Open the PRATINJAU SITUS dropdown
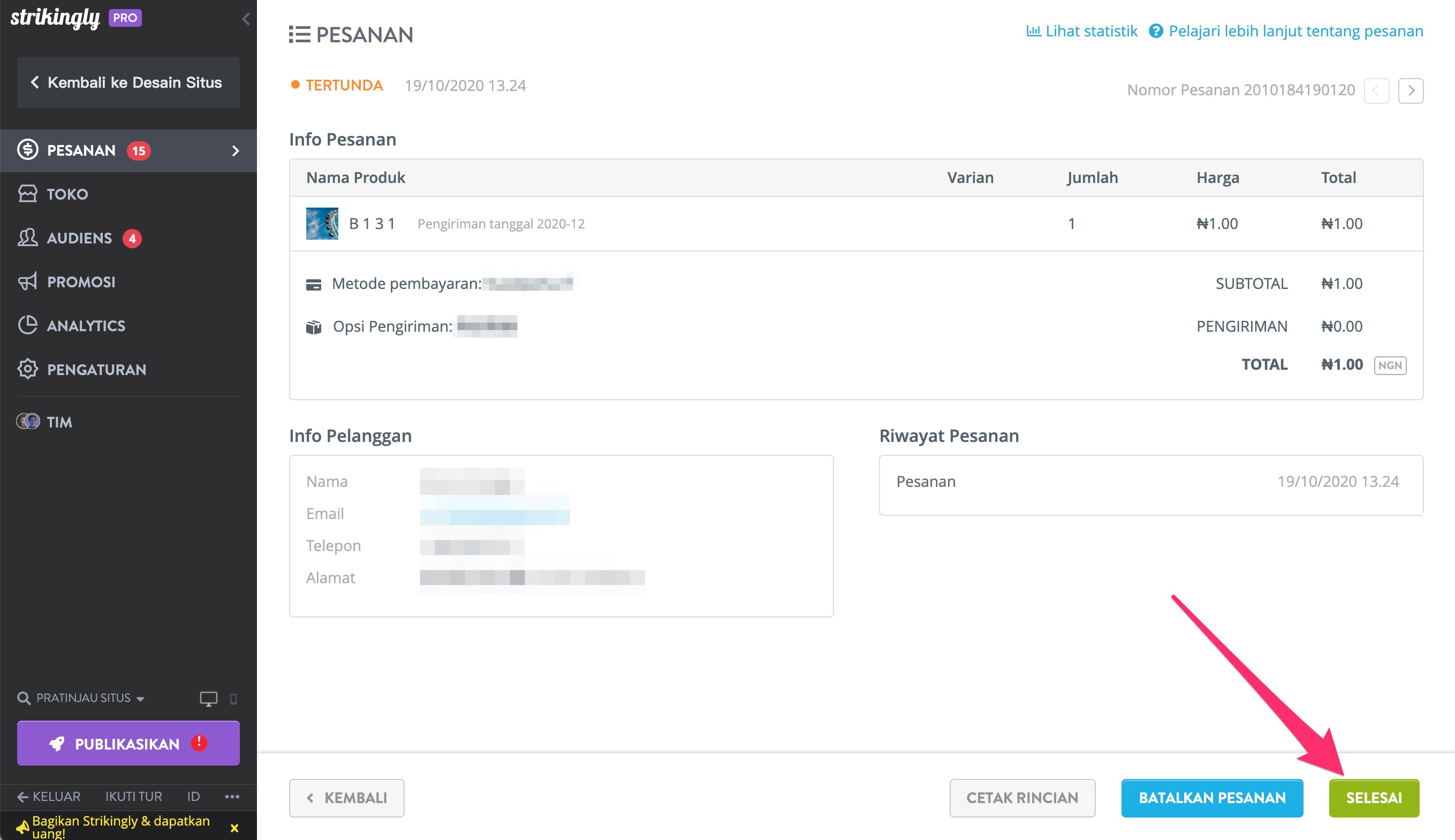 pyautogui.click(x=89, y=698)
